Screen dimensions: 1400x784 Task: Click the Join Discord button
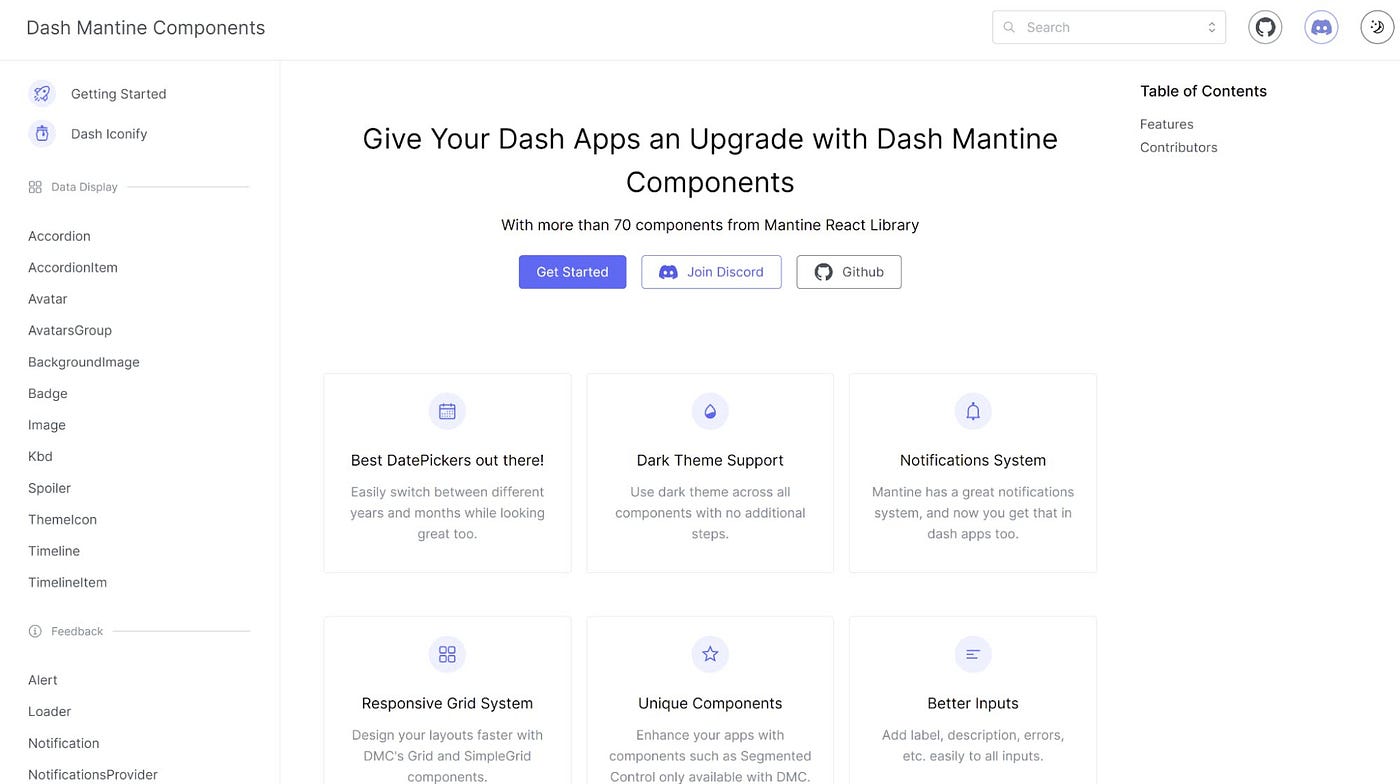tap(711, 272)
